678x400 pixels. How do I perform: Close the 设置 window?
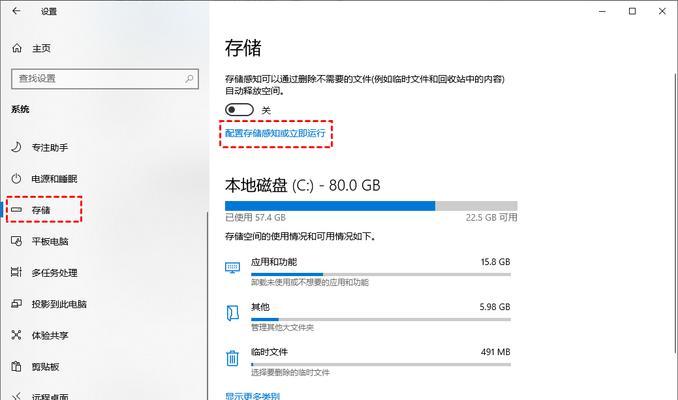click(x=662, y=11)
